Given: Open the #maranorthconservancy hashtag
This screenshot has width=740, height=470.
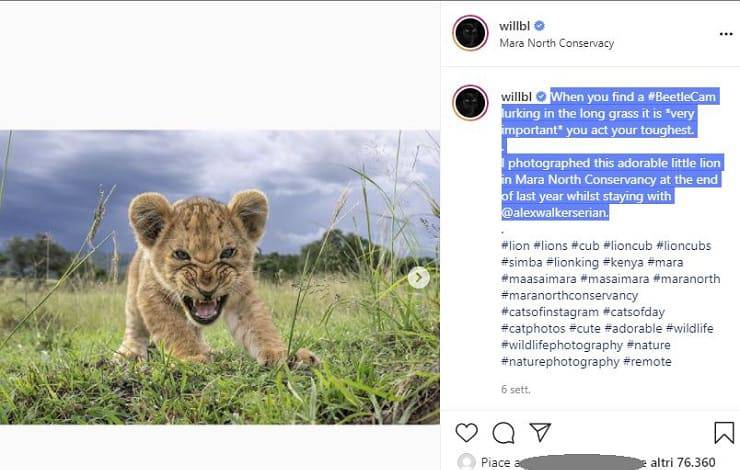Looking at the screenshot, I should click(569, 296).
